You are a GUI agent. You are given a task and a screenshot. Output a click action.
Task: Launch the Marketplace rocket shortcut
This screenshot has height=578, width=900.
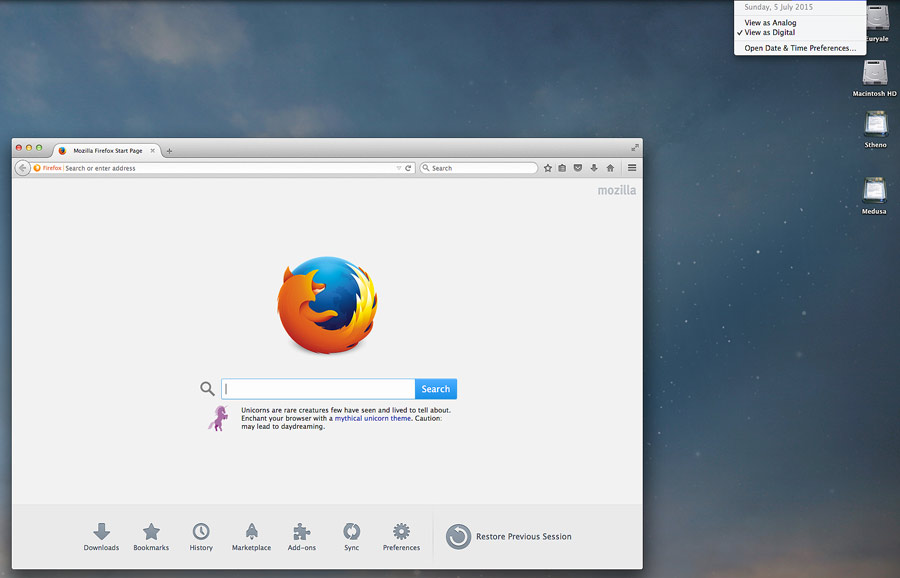251,537
